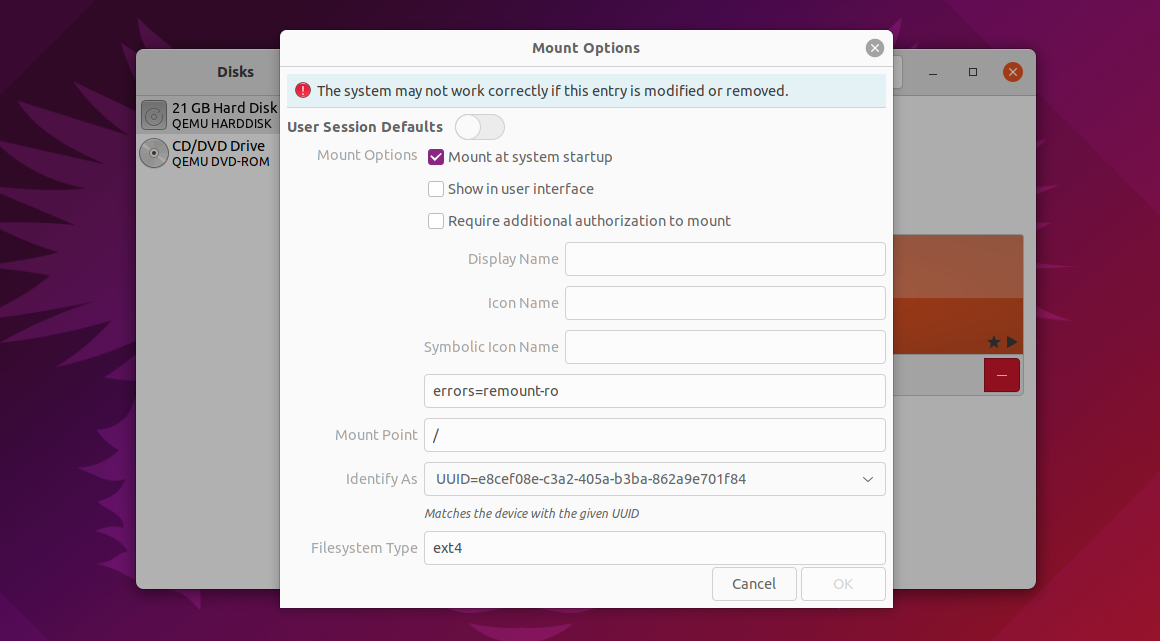The width and height of the screenshot is (1160, 641).
Task: Open the Identify As UUID dropdown
Action: pyautogui.click(x=655, y=479)
